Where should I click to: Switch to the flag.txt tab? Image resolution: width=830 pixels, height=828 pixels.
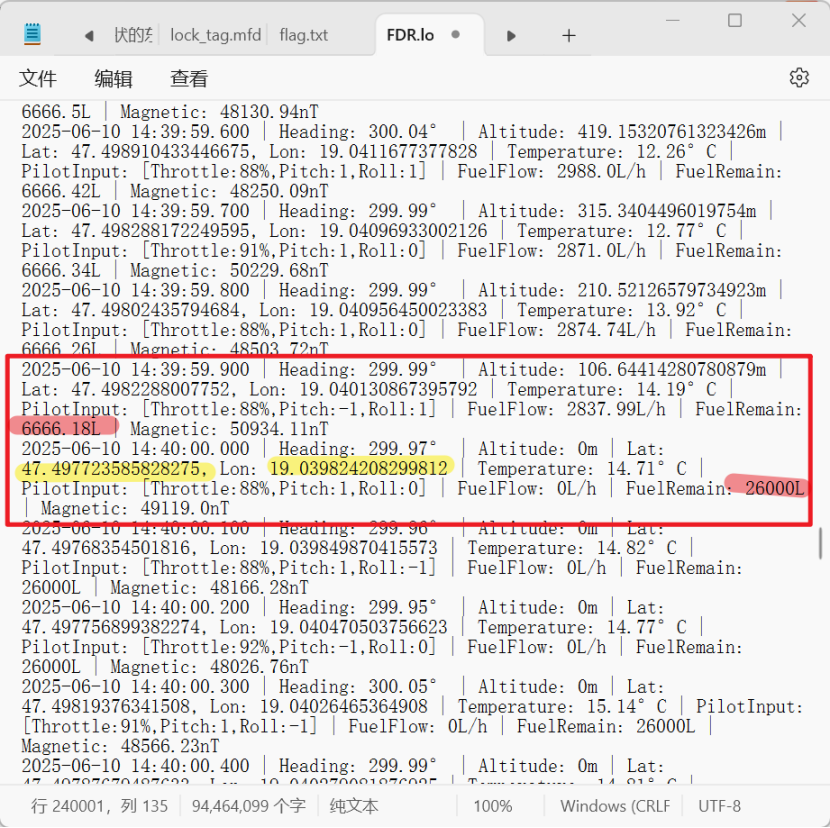point(304,35)
